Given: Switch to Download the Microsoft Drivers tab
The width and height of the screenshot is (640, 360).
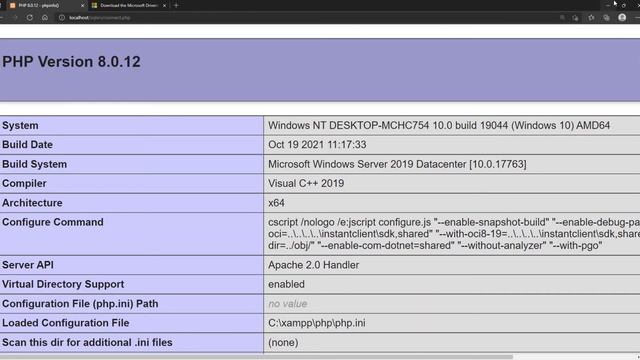Looking at the screenshot, I should point(128,5).
